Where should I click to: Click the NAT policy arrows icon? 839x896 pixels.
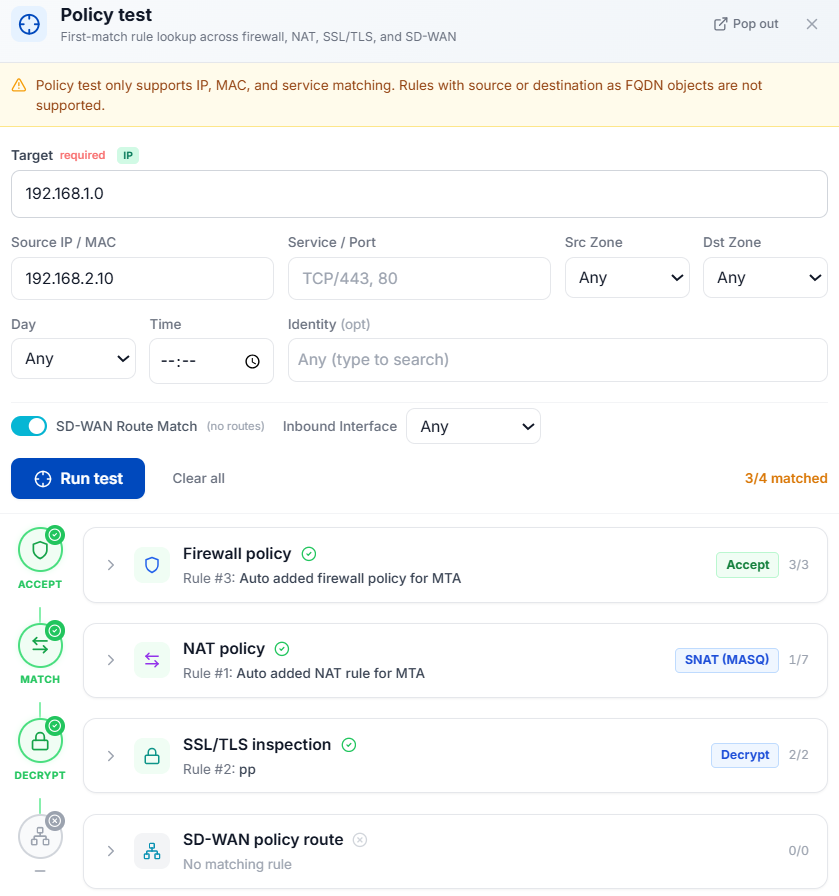click(152, 660)
